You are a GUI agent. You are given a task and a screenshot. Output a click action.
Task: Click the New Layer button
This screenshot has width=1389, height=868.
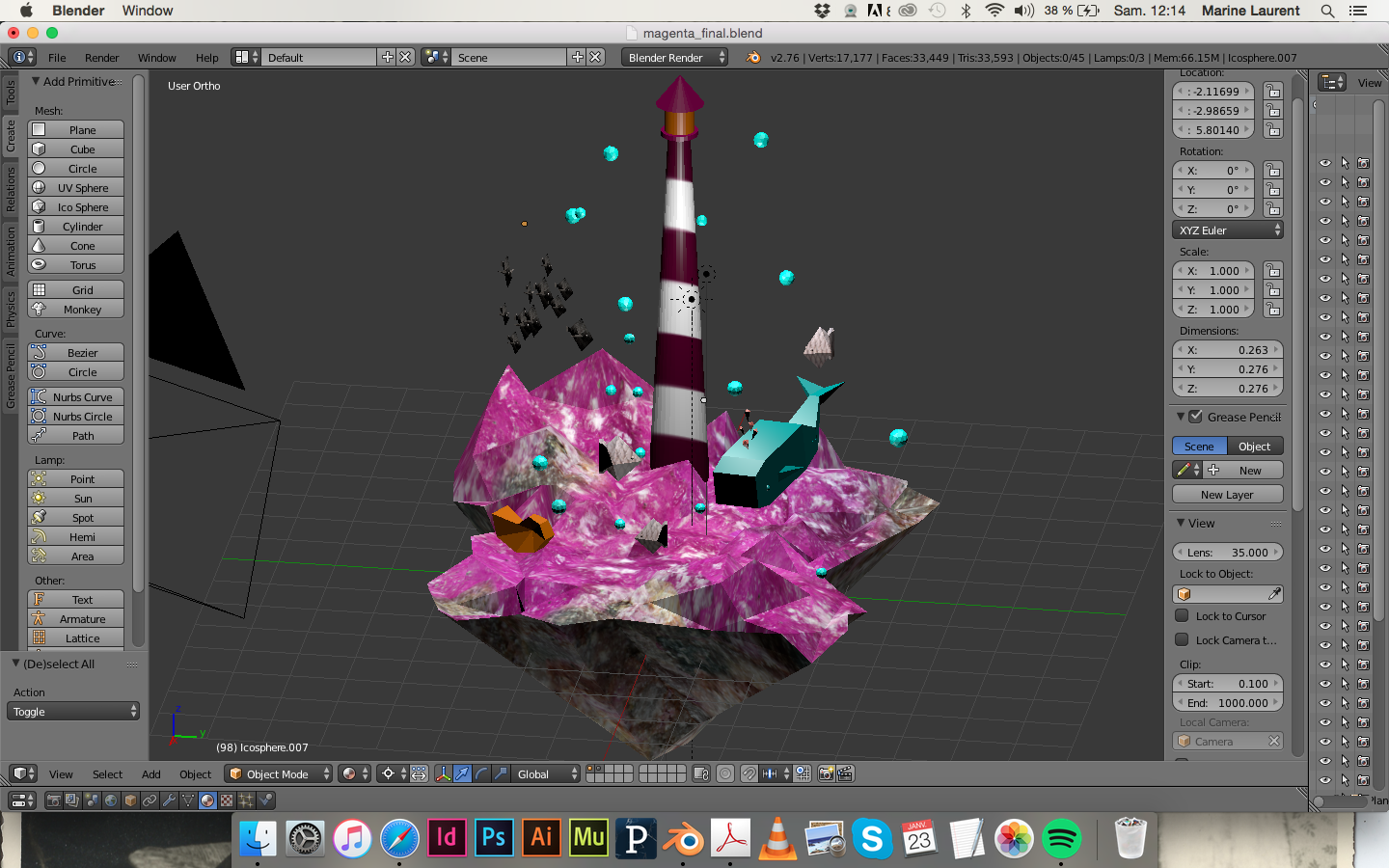(x=1227, y=495)
